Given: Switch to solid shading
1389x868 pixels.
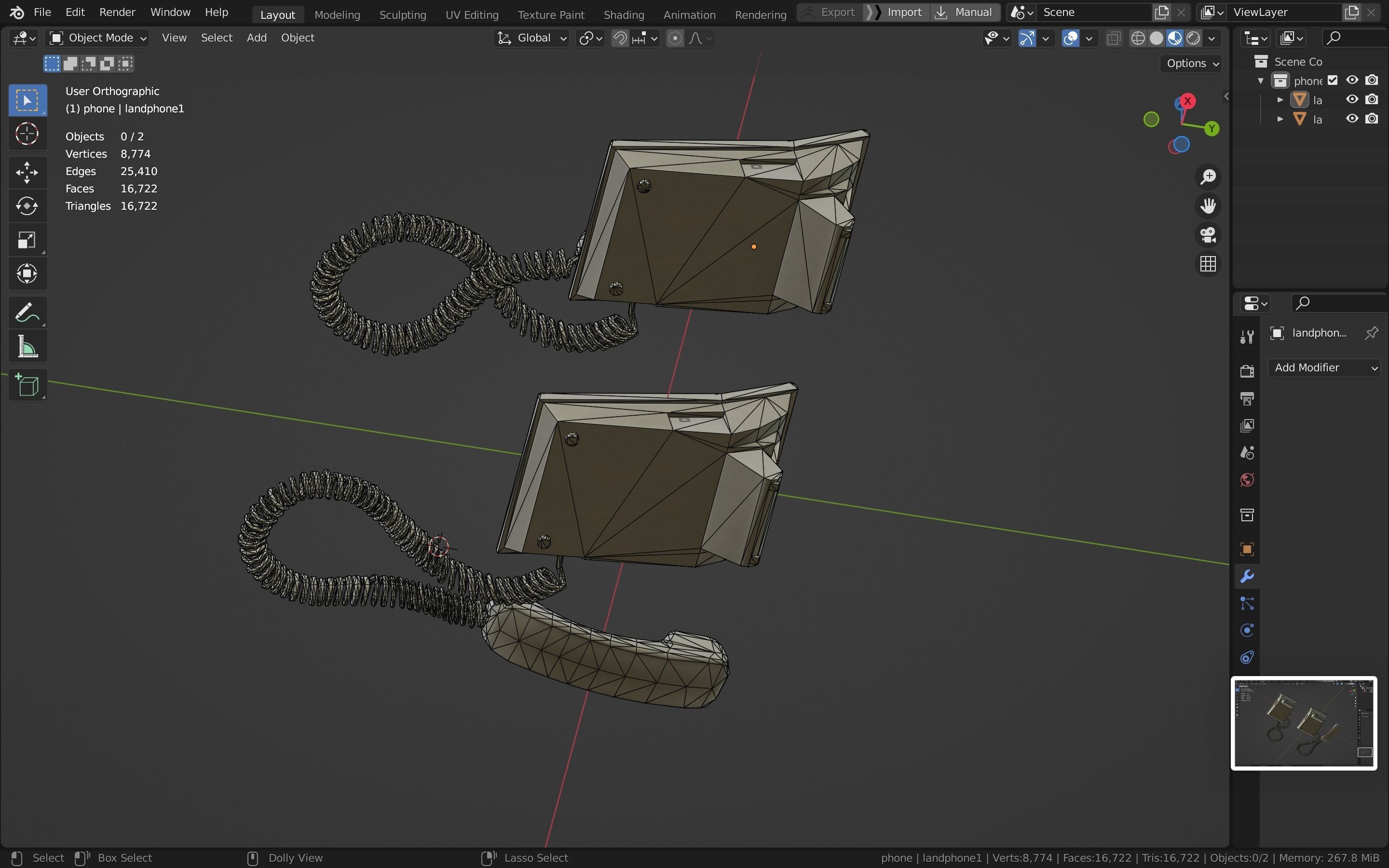Looking at the screenshot, I should (1157, 39).
